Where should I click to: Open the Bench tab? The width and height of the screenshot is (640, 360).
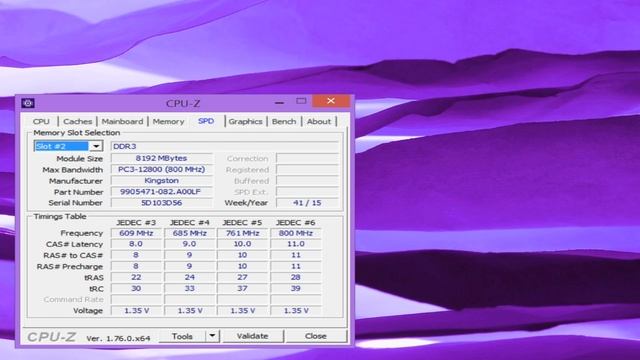tap(284, 121)
